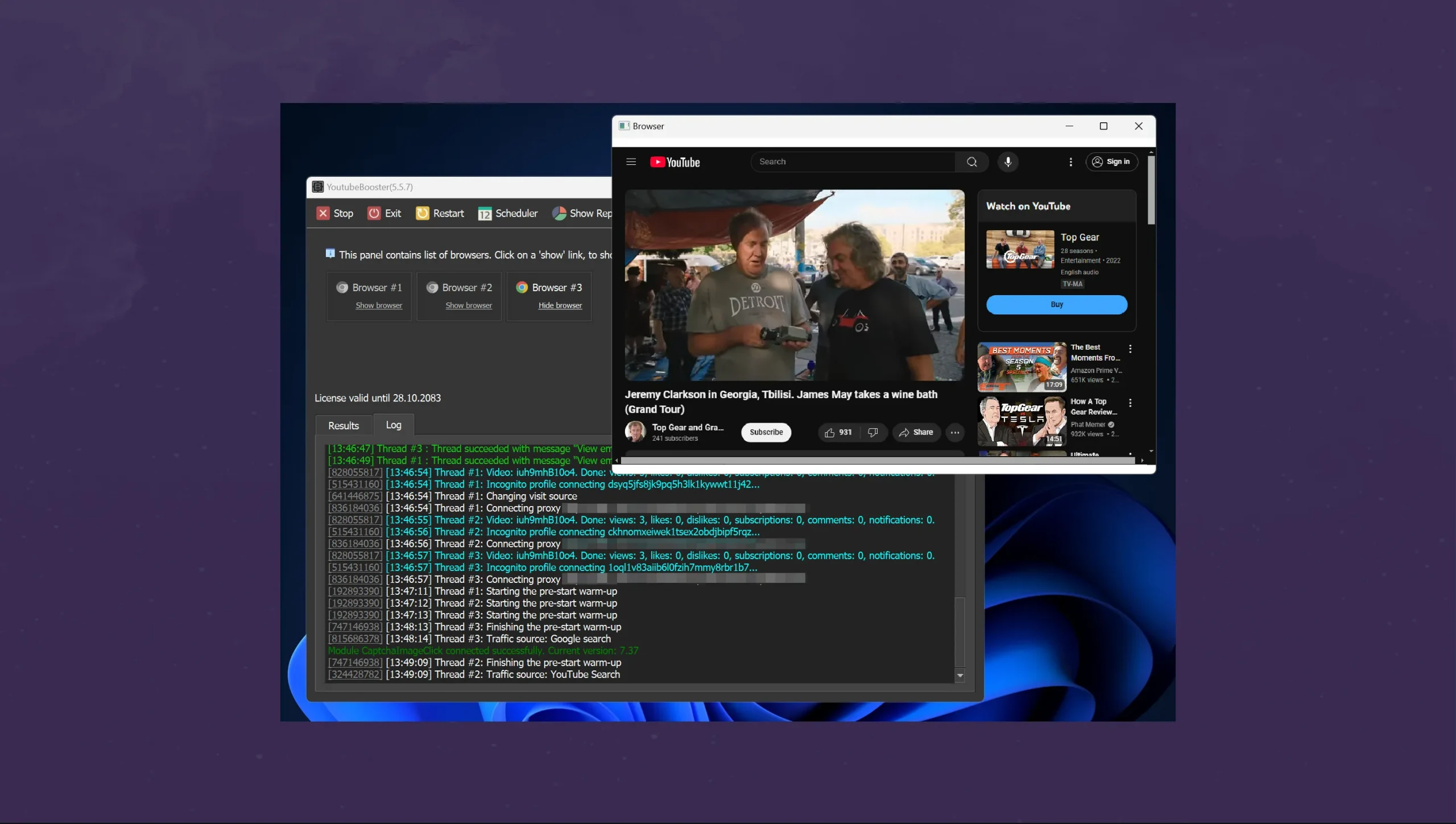Image resolution: width=1456 pixels, height=824 pixels.
Task: Open the more actions ellipsis under video
Action: (x=955, y=432)
